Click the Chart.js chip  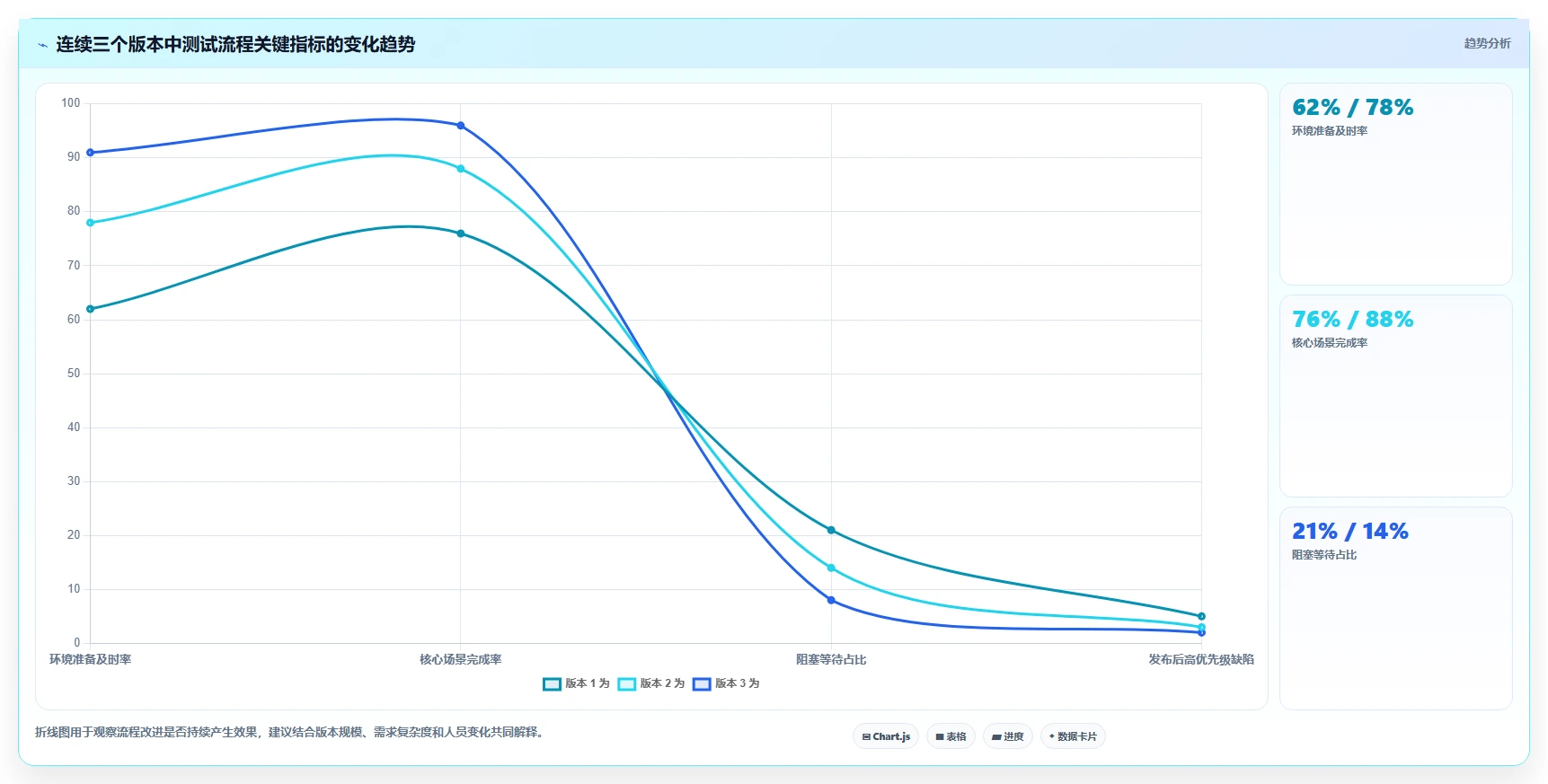(x=886, y=736)
